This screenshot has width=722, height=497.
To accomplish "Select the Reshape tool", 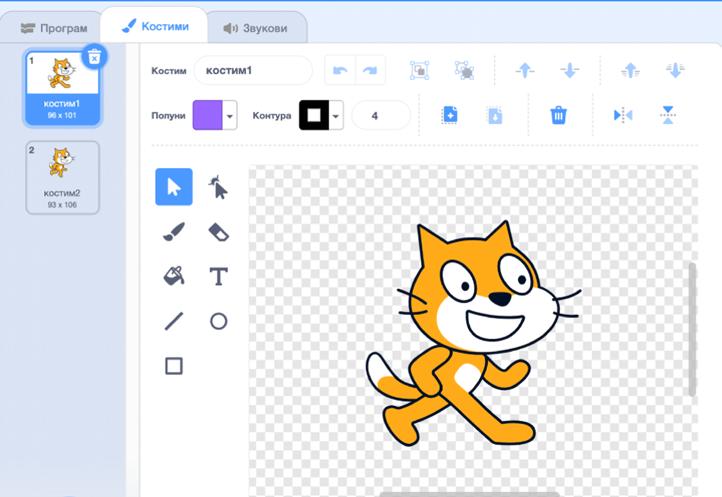I will coord(218,187).
